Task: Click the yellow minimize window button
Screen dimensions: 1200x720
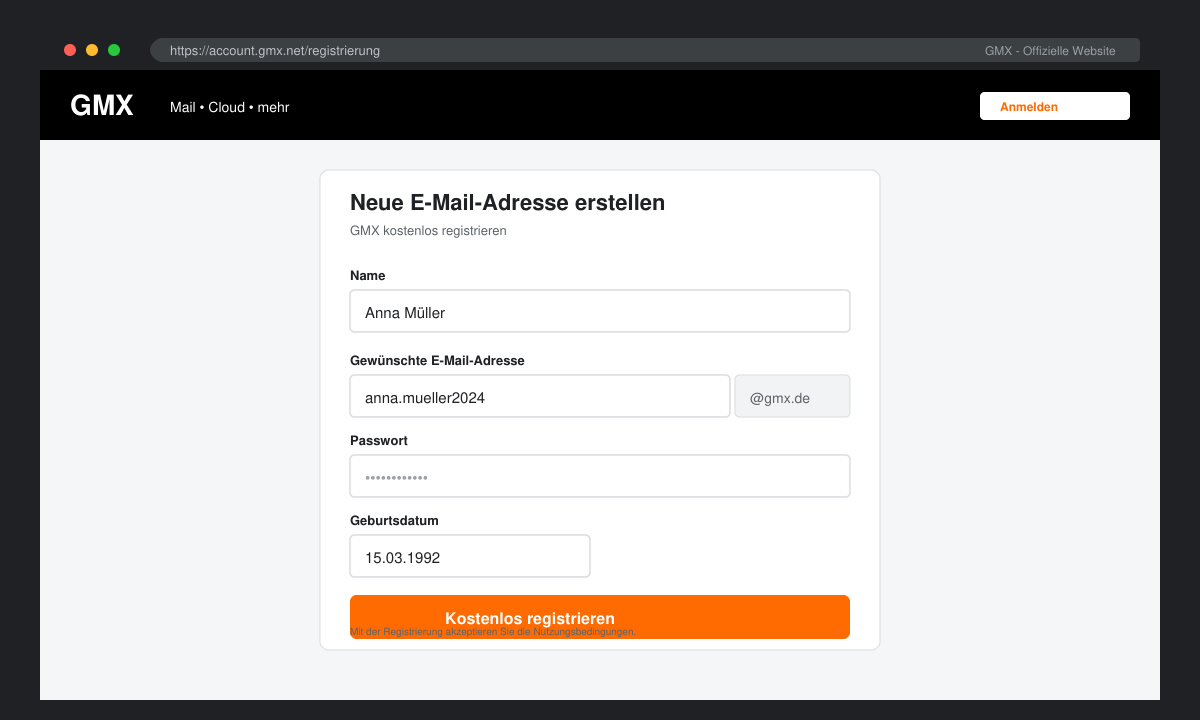Action: (92, 50)
